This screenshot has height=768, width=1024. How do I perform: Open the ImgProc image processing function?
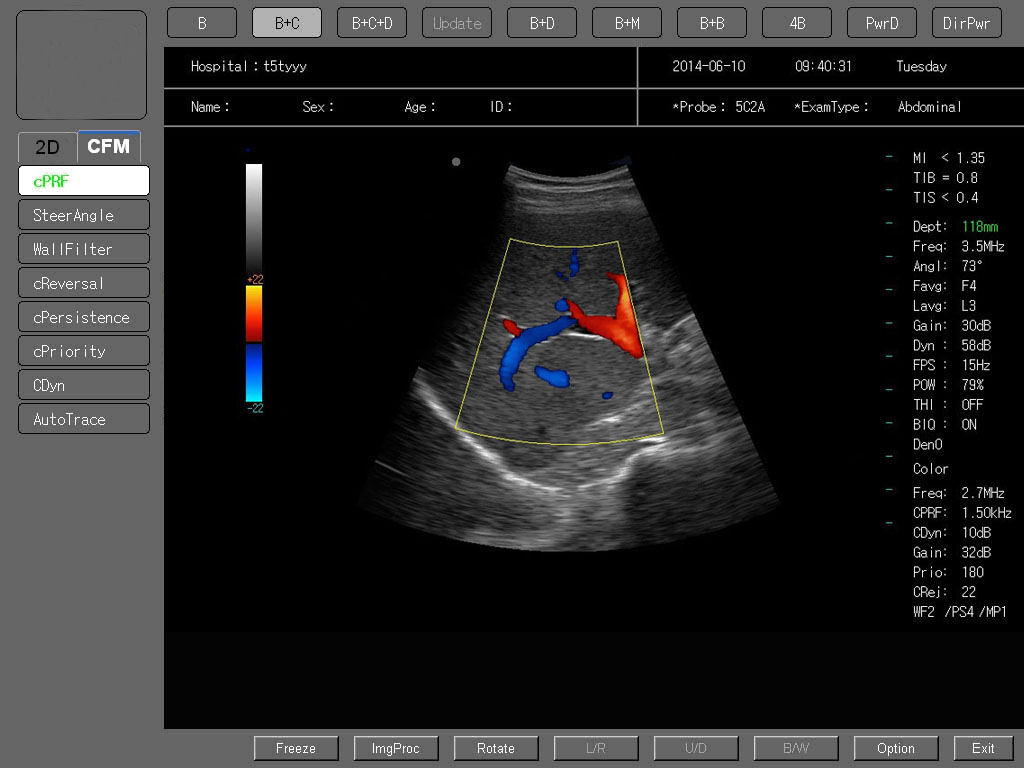point(396,747)
